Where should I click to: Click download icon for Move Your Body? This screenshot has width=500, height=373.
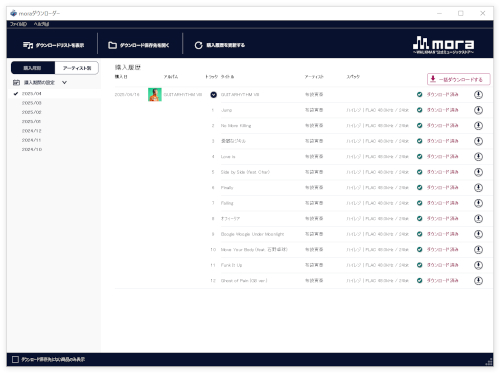click(478, 250)
